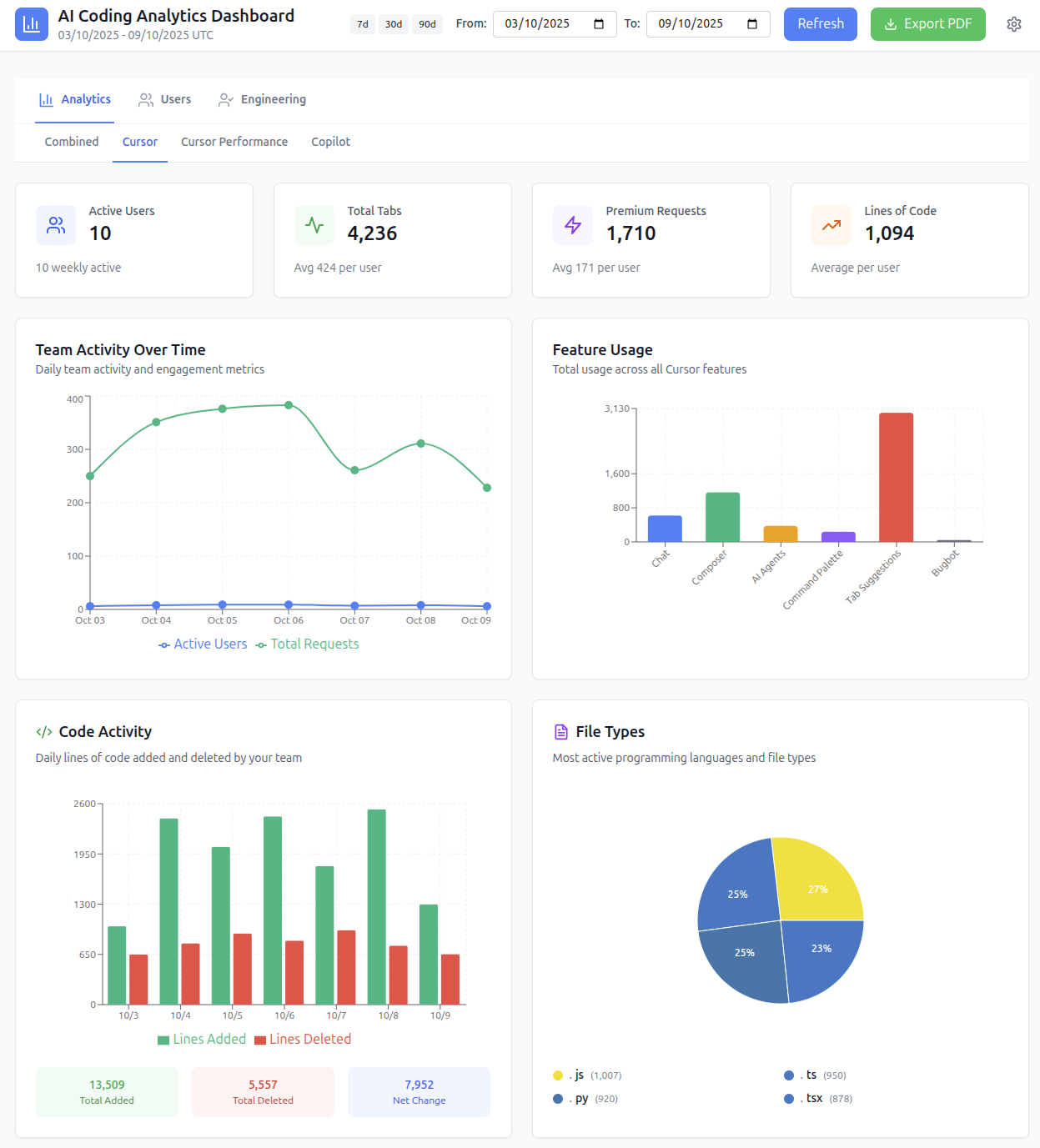Image resolution: width=1040 pixels, height=1148 pixels.
Task: Click the Bugbot axis label
Action: tap(946, 564)
